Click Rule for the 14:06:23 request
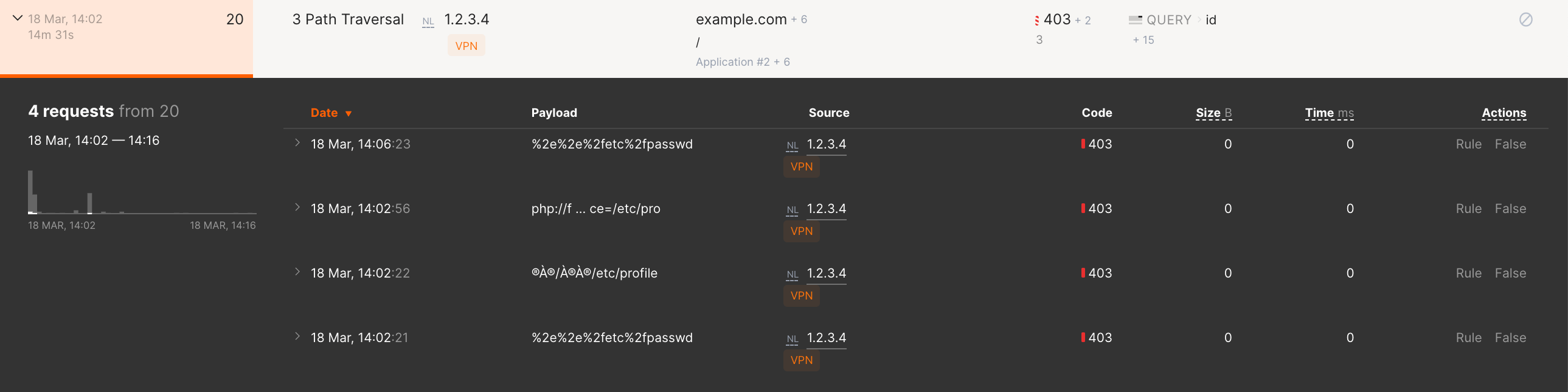Viewport: 1568px width, 392px height. [x=1468, y=144]
